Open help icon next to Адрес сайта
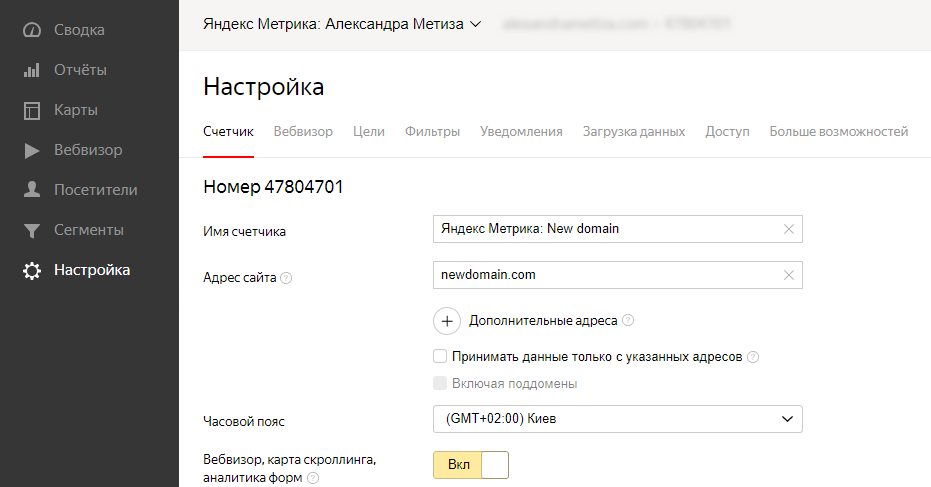The height and width of the screenshot is (487, 931). [x=286, y=278]
